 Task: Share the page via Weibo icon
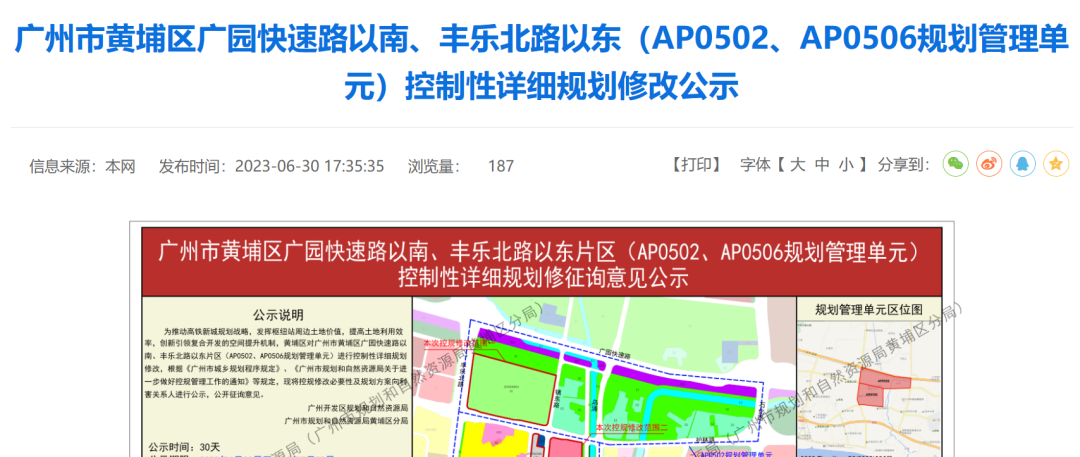click(x=989, y=164)
